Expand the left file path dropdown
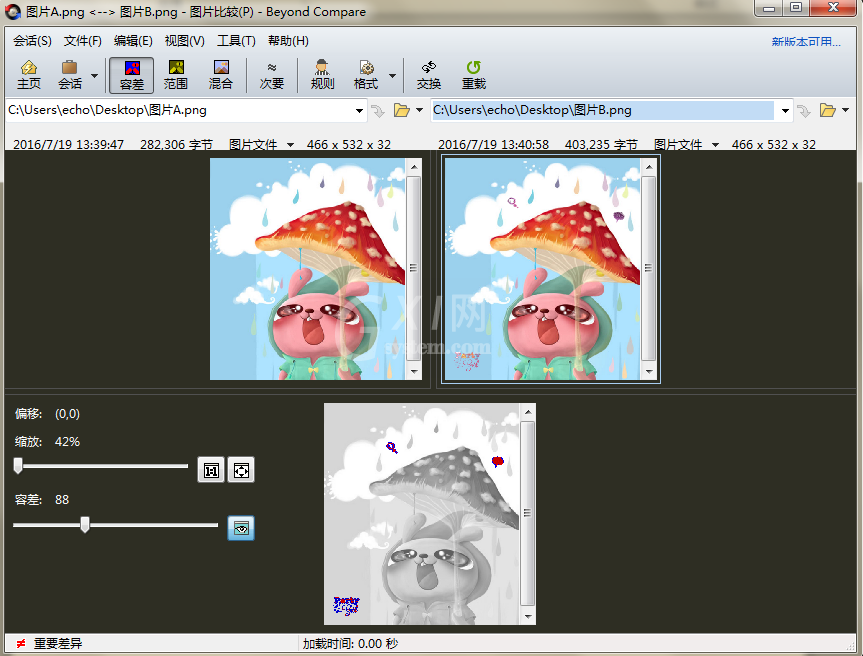The width and height of the screenshot is (863, 656). pos(359,111)
